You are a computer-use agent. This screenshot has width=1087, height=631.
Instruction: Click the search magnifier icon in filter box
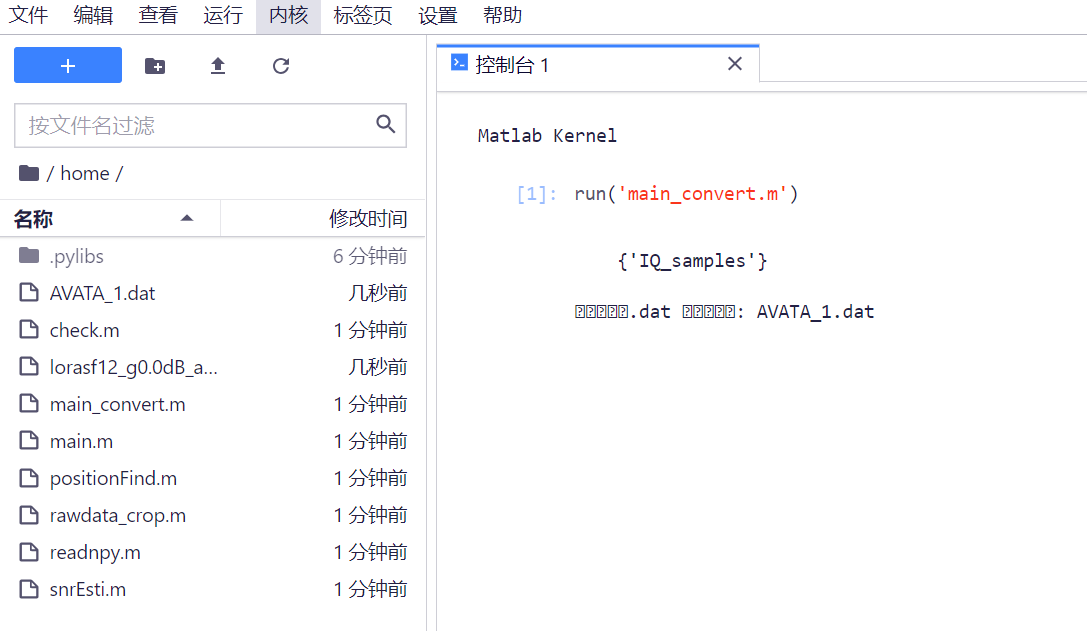[x=386, y=124]
